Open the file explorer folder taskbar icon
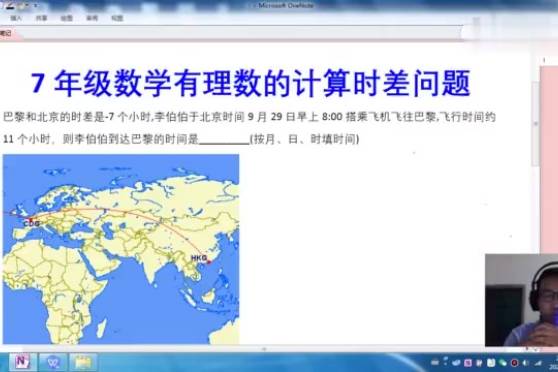The width and height of the screenshot is (558, 372). point(83,362)
